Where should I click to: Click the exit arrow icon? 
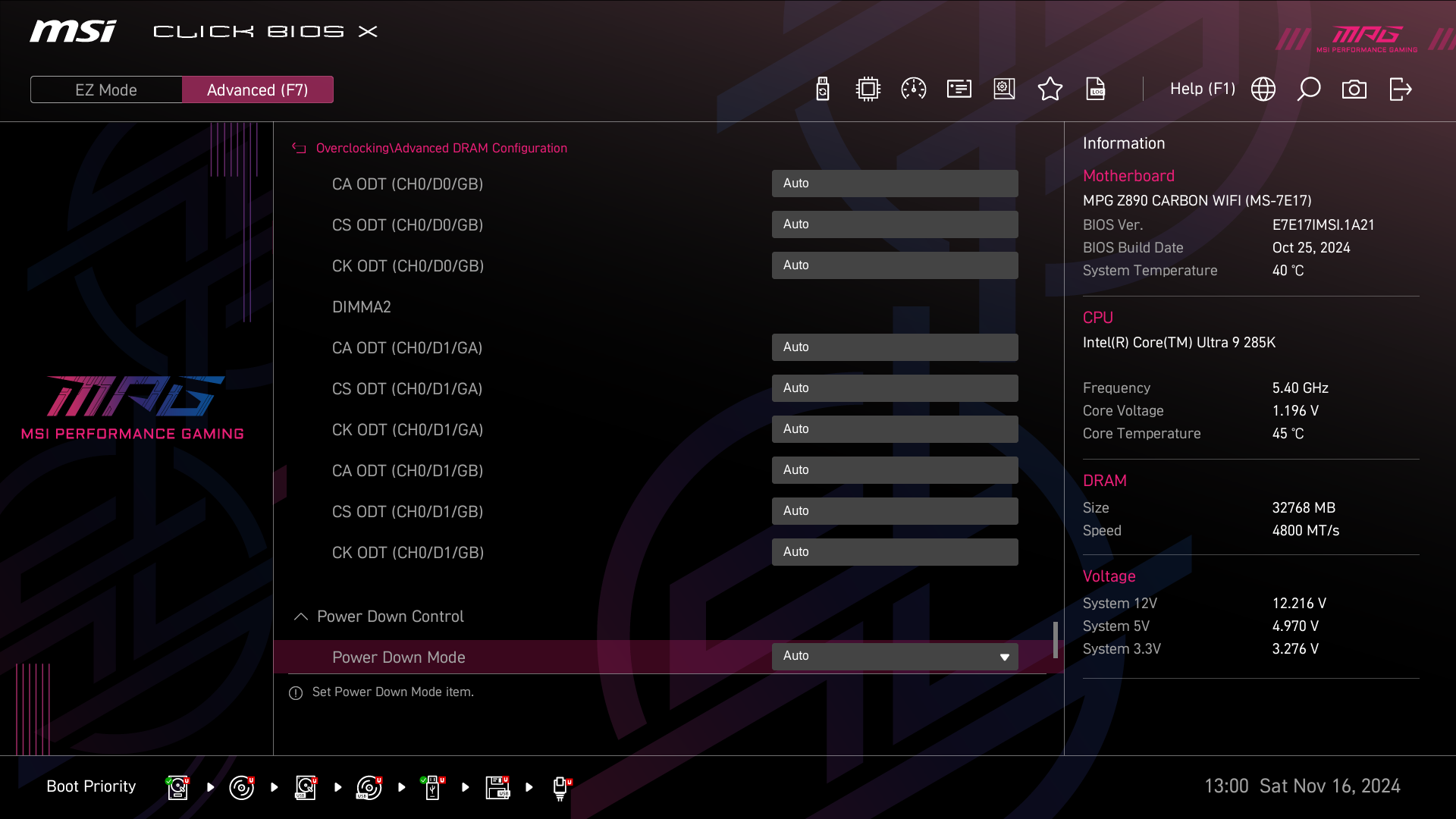pos(1401,89)
